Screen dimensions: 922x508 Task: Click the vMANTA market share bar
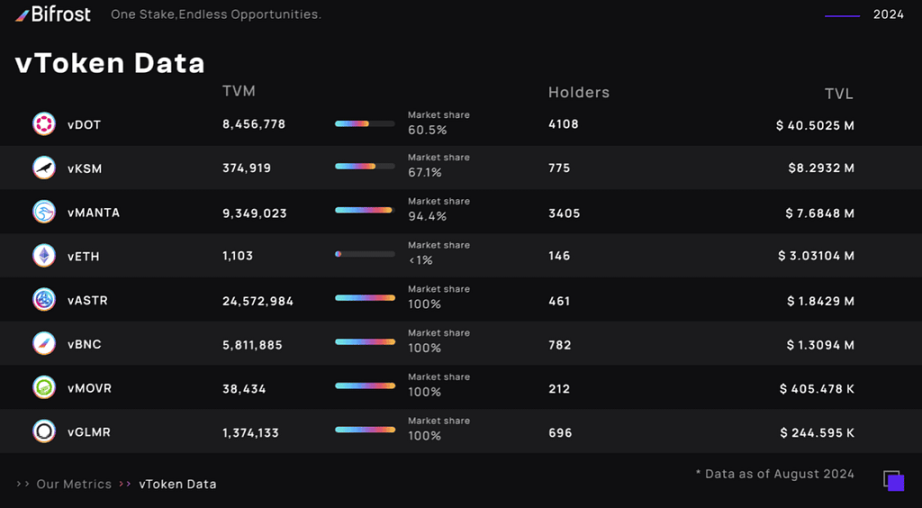tap(365, 210)
